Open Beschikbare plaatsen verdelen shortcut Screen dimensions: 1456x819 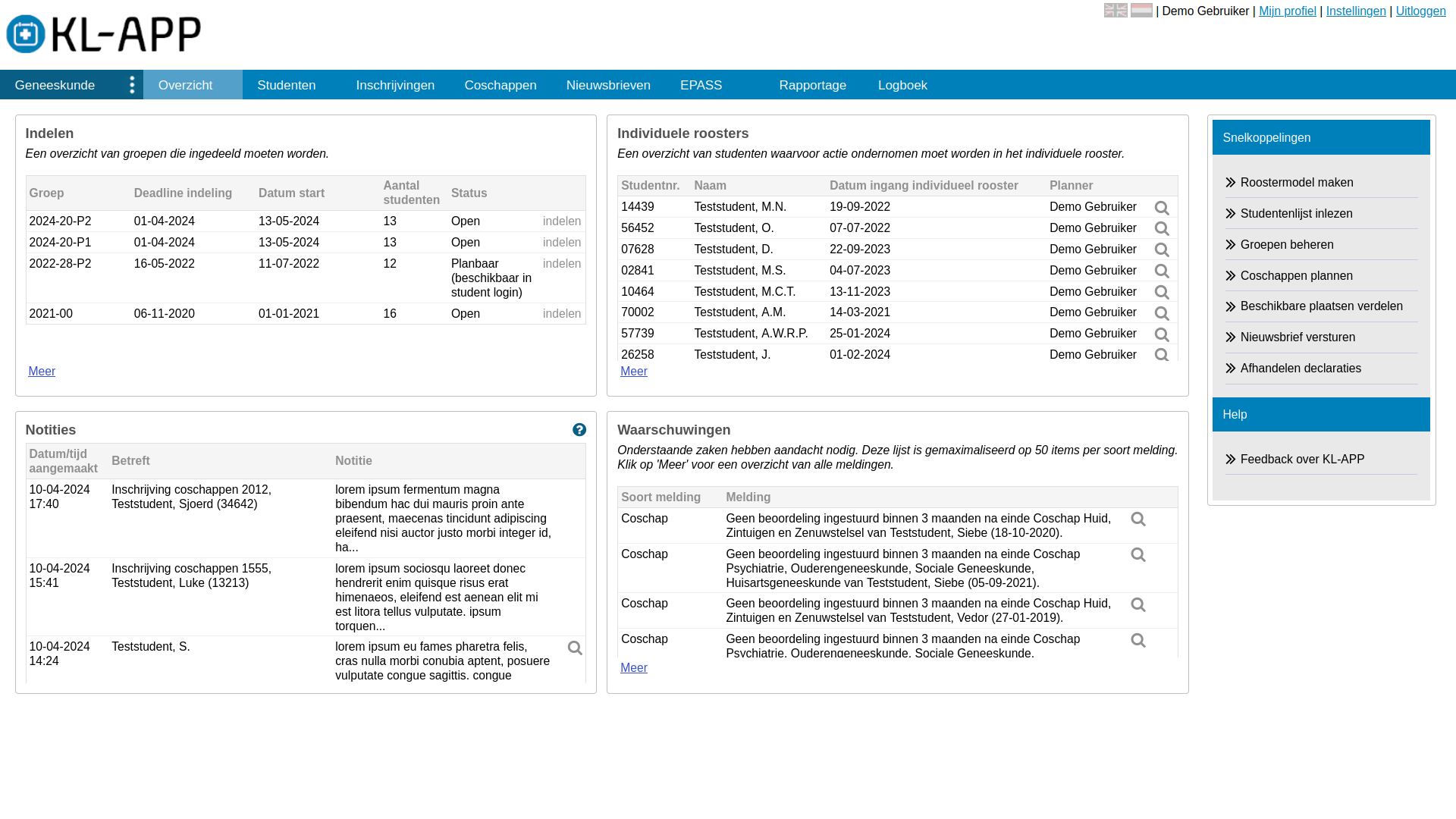[1322, 306]
